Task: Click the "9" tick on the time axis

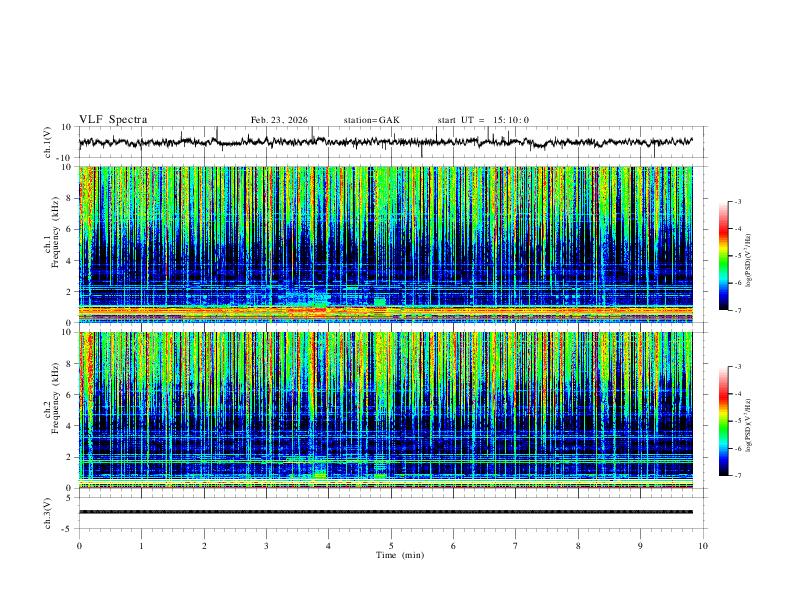Action: point(640,546)
